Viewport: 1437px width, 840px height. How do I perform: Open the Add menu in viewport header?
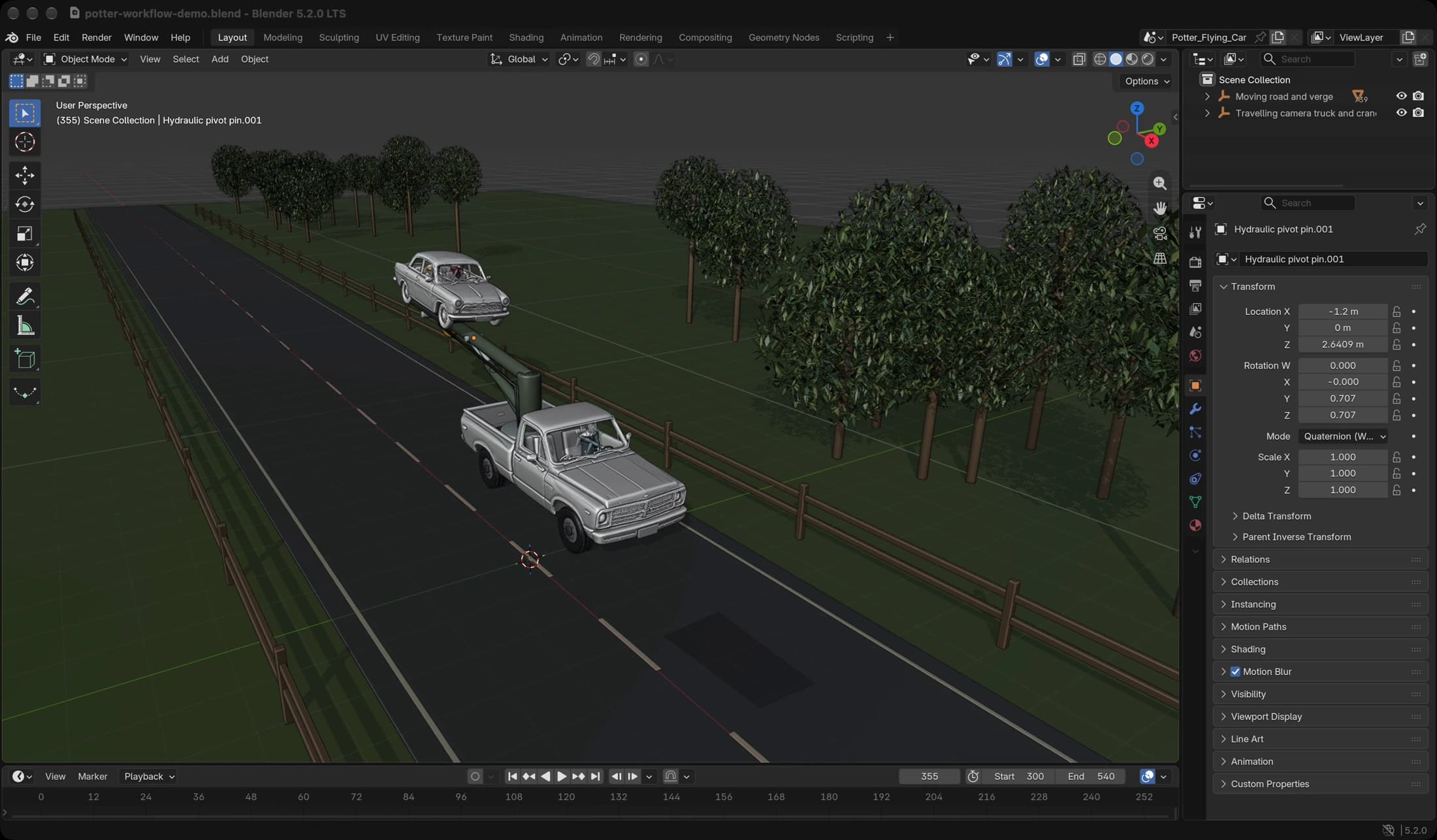pos(219,59)
